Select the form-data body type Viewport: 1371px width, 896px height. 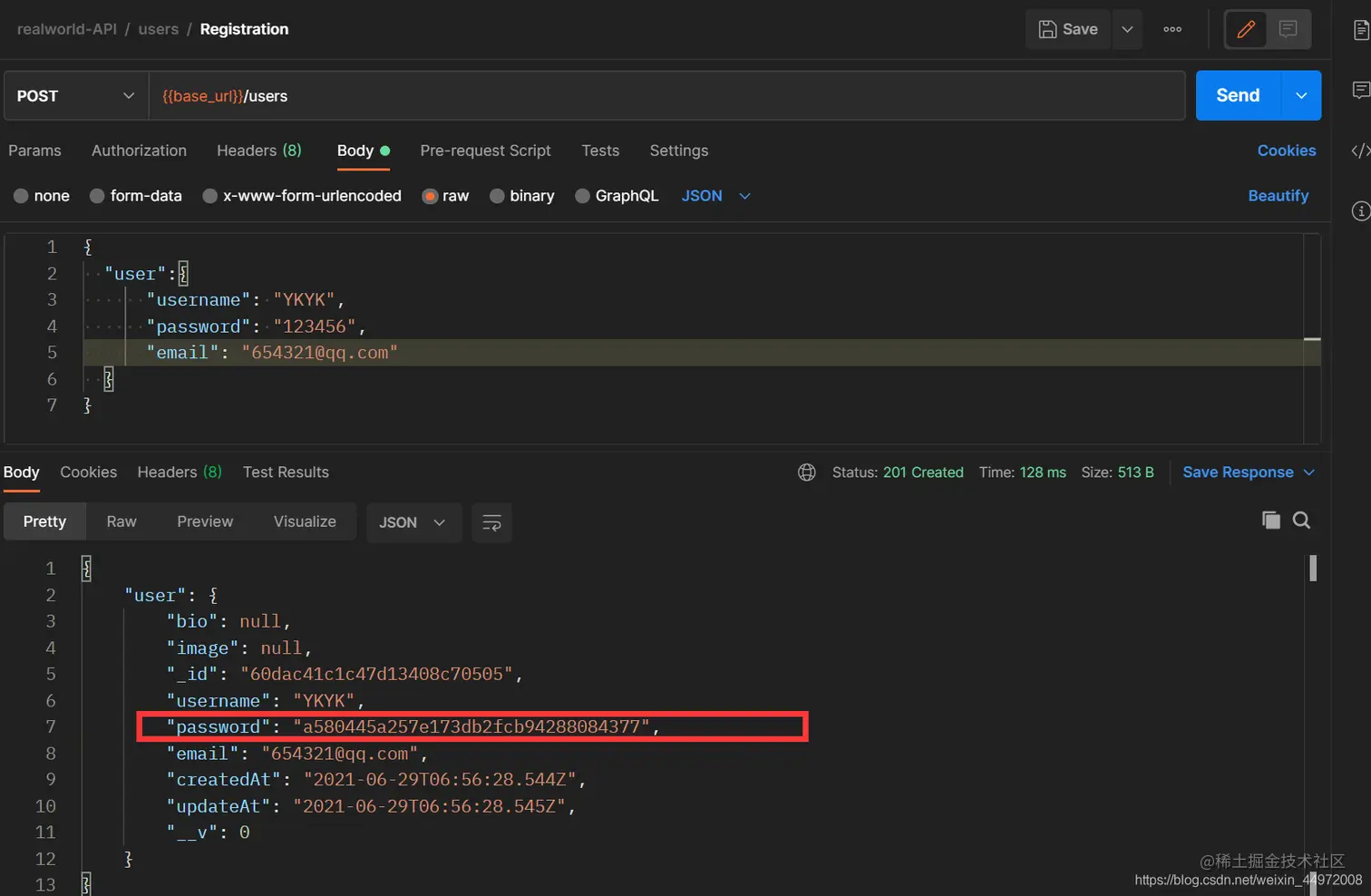(136, 196)
